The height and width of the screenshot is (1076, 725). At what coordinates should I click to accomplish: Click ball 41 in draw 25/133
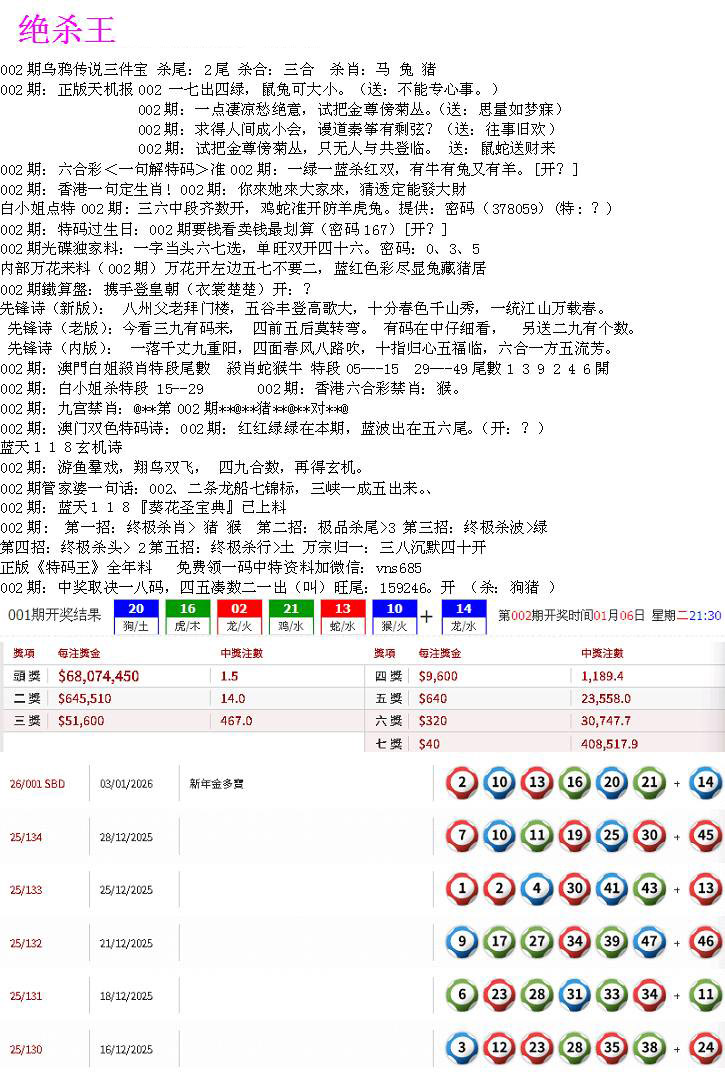(x=612, y=888)
